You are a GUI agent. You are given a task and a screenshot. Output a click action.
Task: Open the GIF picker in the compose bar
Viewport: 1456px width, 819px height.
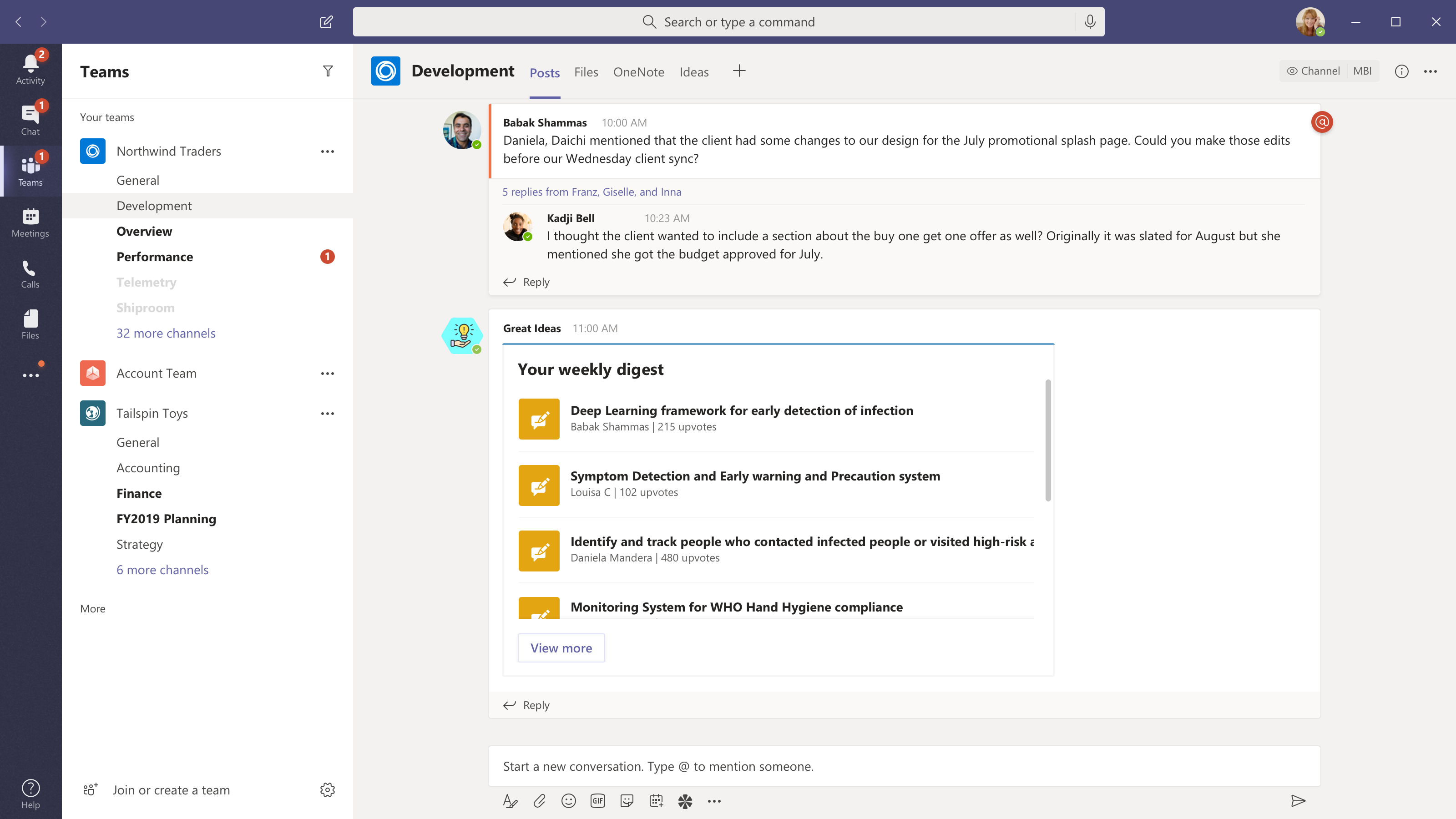coord(597,801)
